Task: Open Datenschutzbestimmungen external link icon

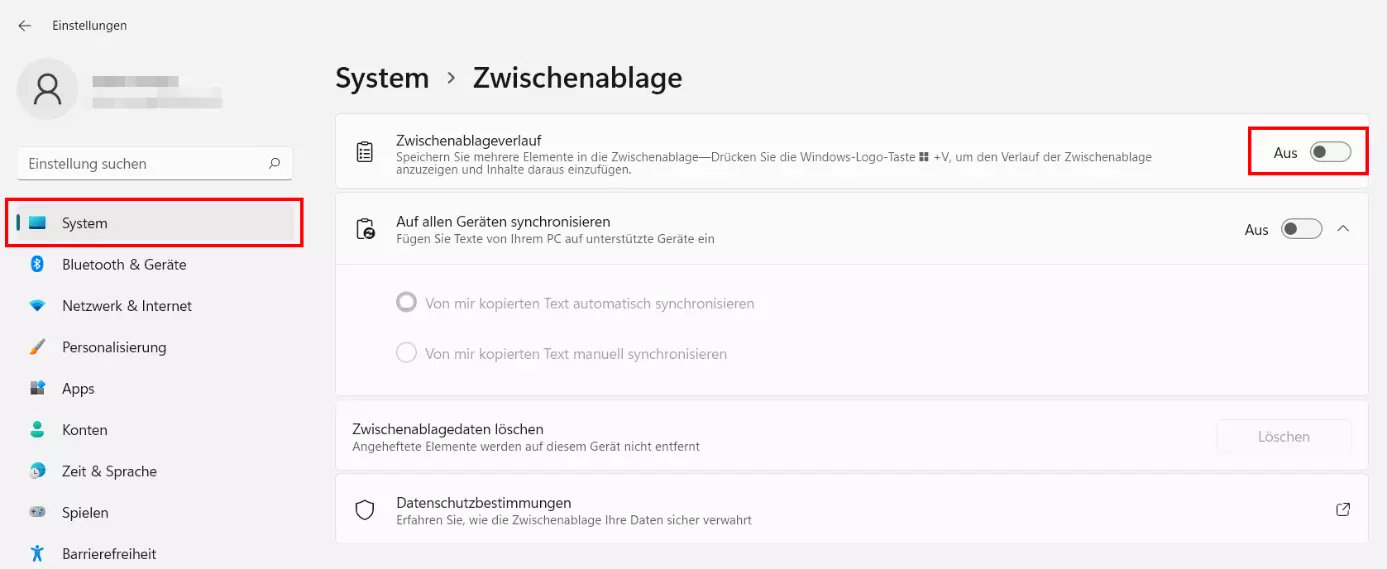Action: coord(1343,510)
